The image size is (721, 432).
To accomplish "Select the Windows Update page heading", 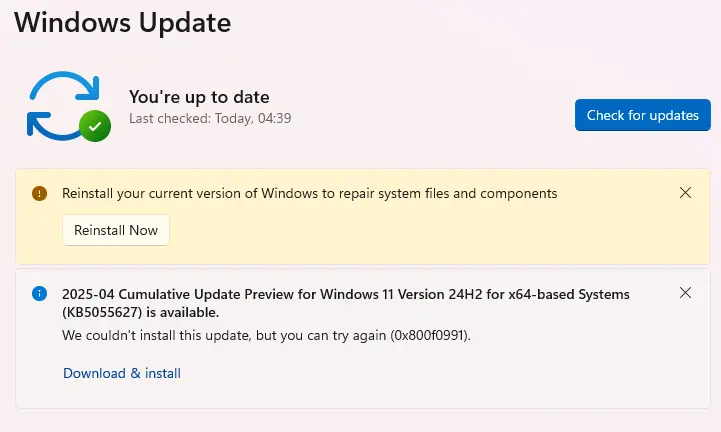I will tap(123, 22).
